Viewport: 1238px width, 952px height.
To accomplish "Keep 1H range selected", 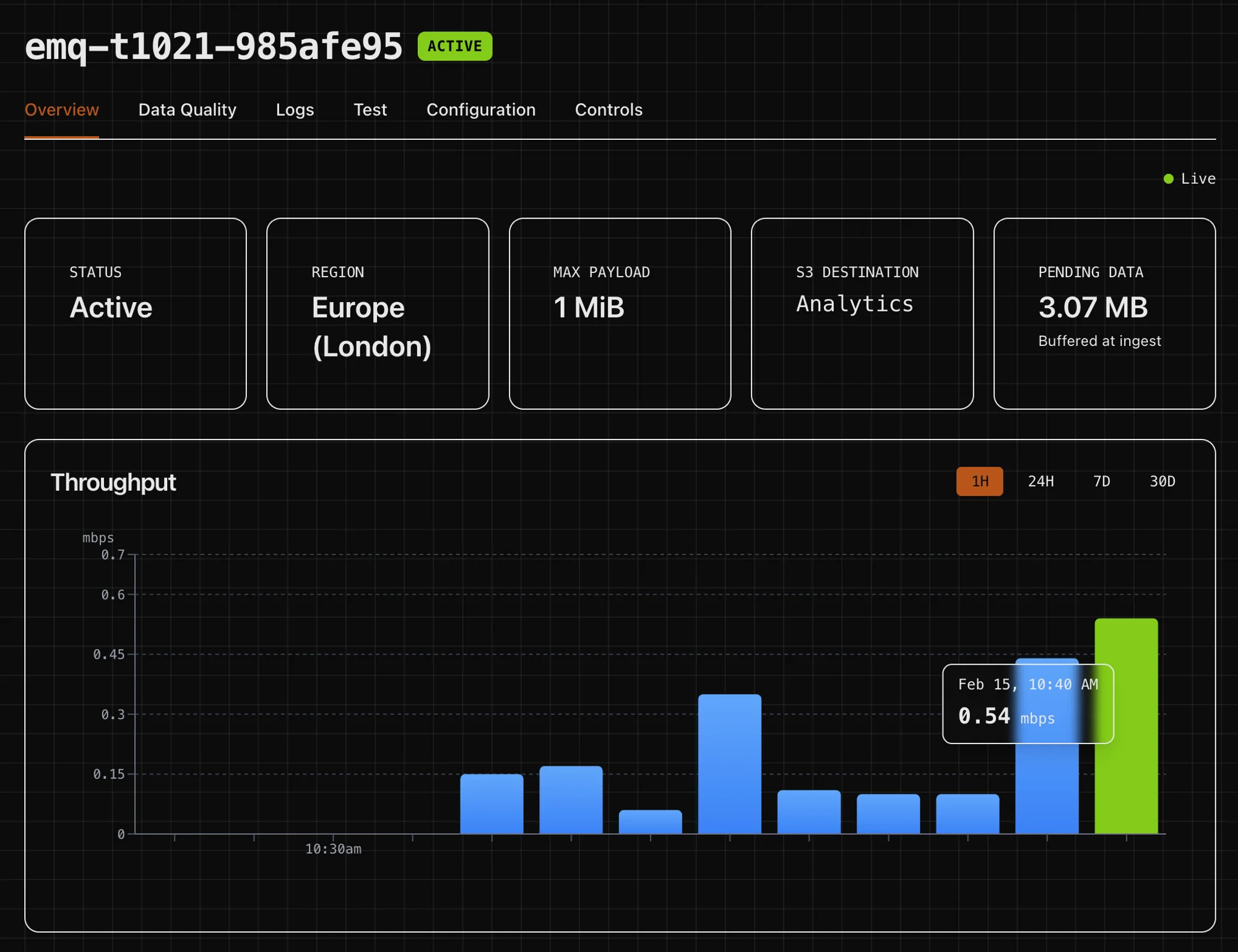I will (x=980, y=481).
